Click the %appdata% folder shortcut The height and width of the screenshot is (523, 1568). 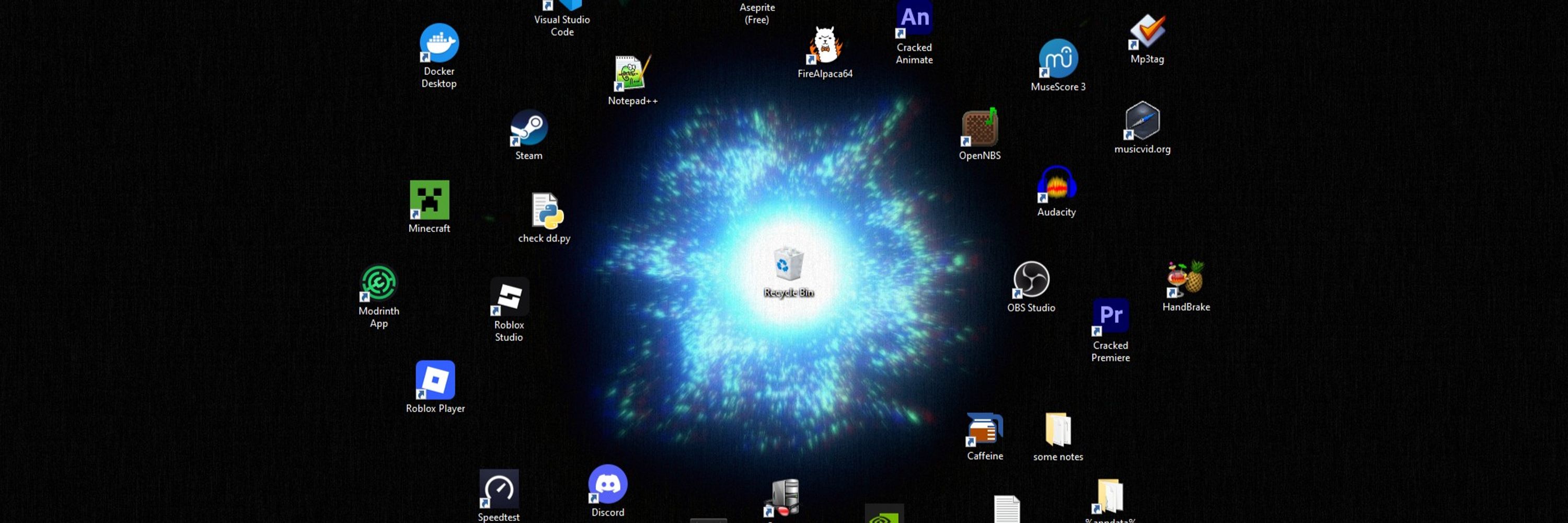click(1109, 496)
